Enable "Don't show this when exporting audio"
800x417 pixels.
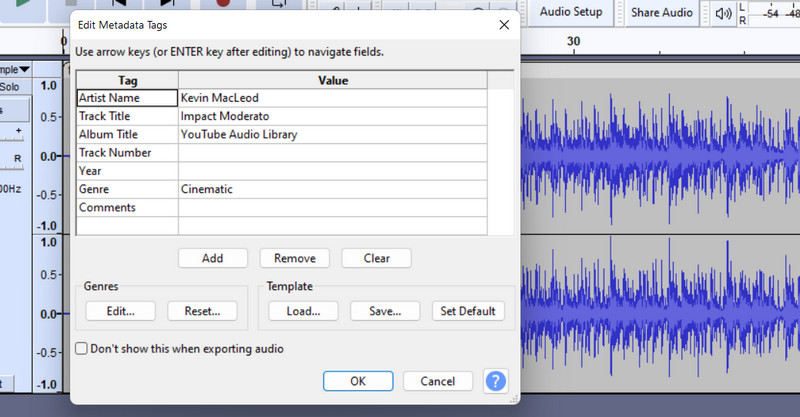click(83, 349)
